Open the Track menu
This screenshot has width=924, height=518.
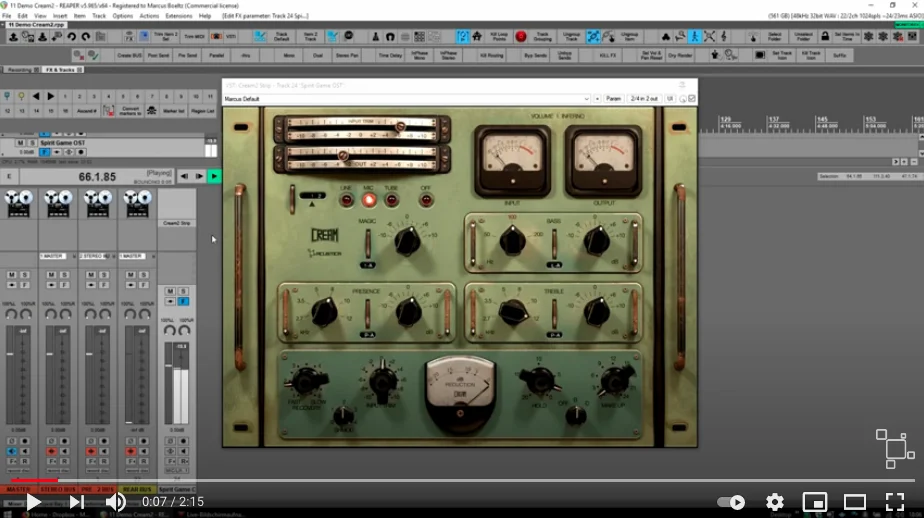[x=98, y=16]
